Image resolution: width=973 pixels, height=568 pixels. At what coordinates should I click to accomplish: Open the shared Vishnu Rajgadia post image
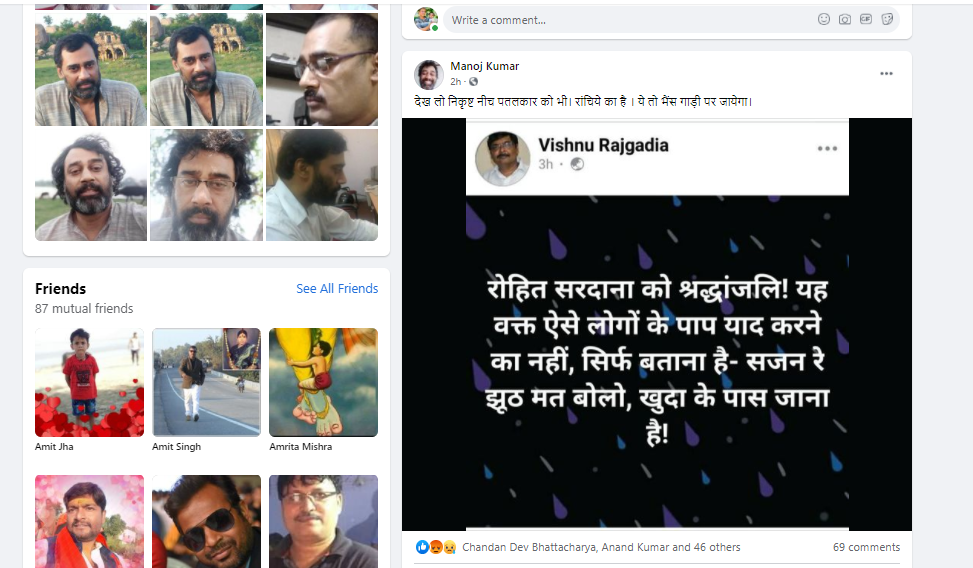coord(657,324)
